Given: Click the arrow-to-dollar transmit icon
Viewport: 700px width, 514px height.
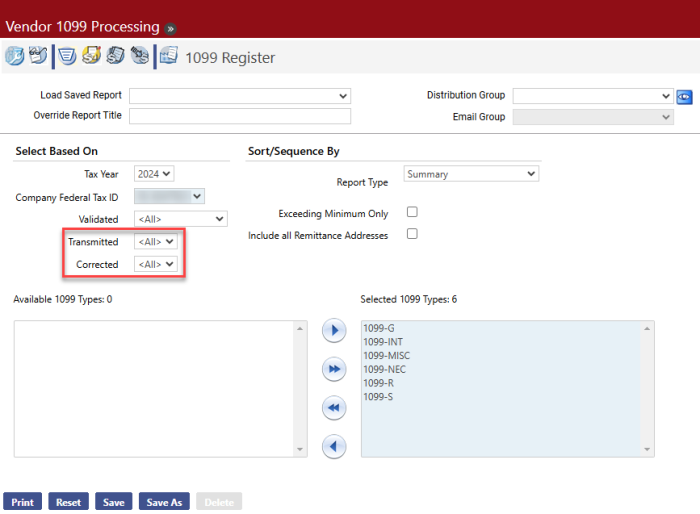Looking at the screenshot, I should point(140,56).
